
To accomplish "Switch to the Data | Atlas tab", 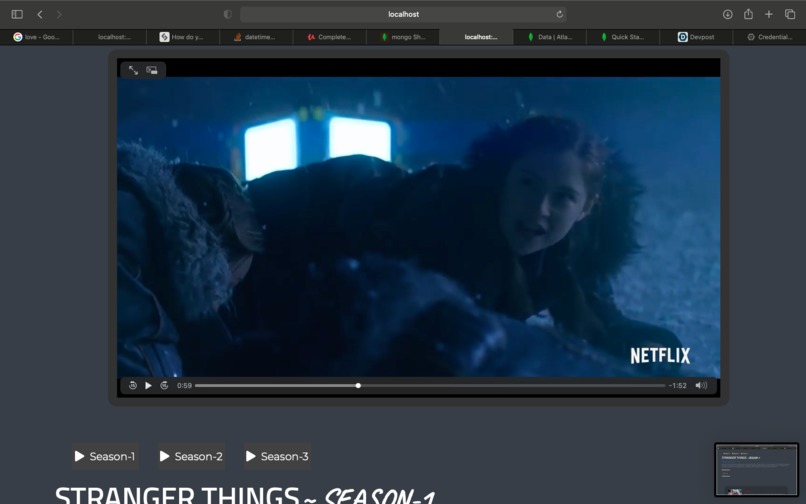I will [549, 37].
